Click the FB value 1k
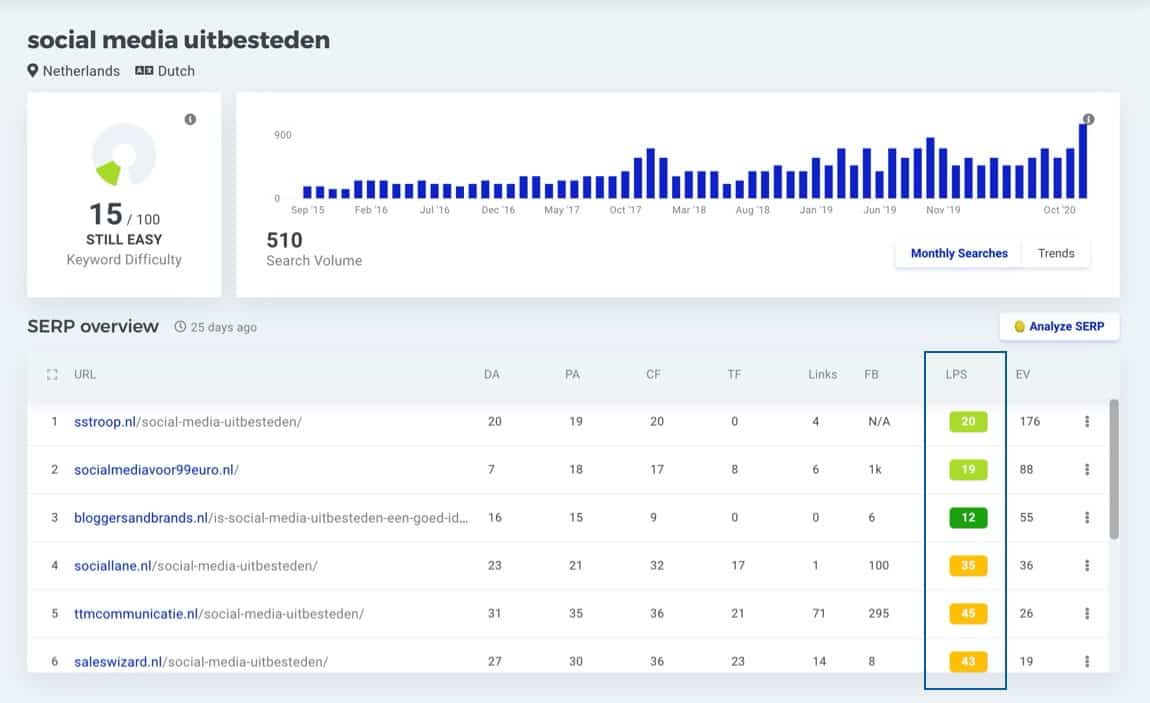Screen dimensions: 1150x703 (875, 469)
